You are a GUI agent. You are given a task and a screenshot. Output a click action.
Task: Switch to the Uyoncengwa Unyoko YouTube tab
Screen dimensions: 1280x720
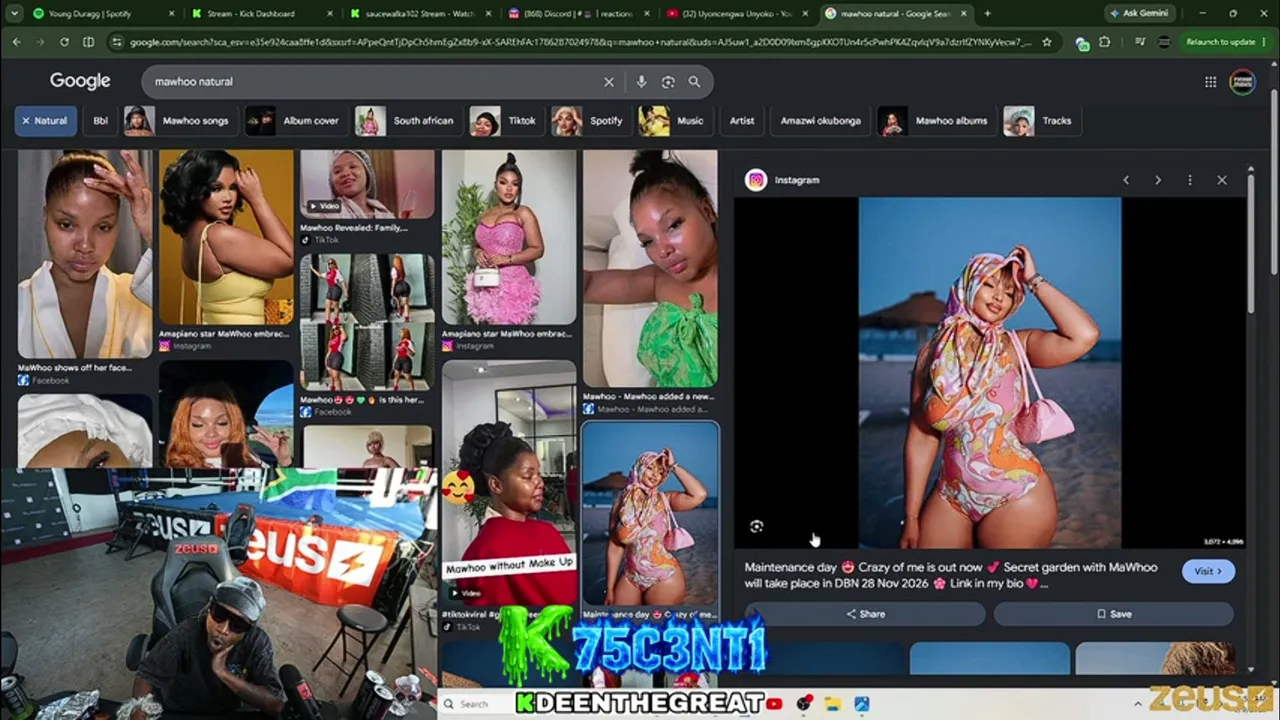(x=737, y=14)
